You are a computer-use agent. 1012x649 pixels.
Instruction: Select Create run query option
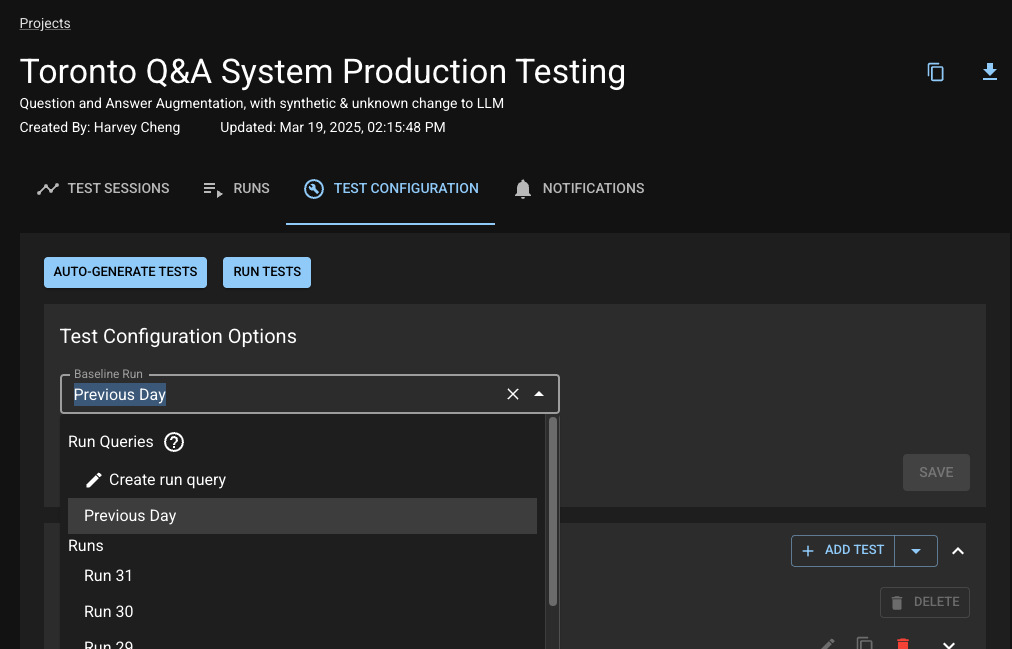coord(167,480)
